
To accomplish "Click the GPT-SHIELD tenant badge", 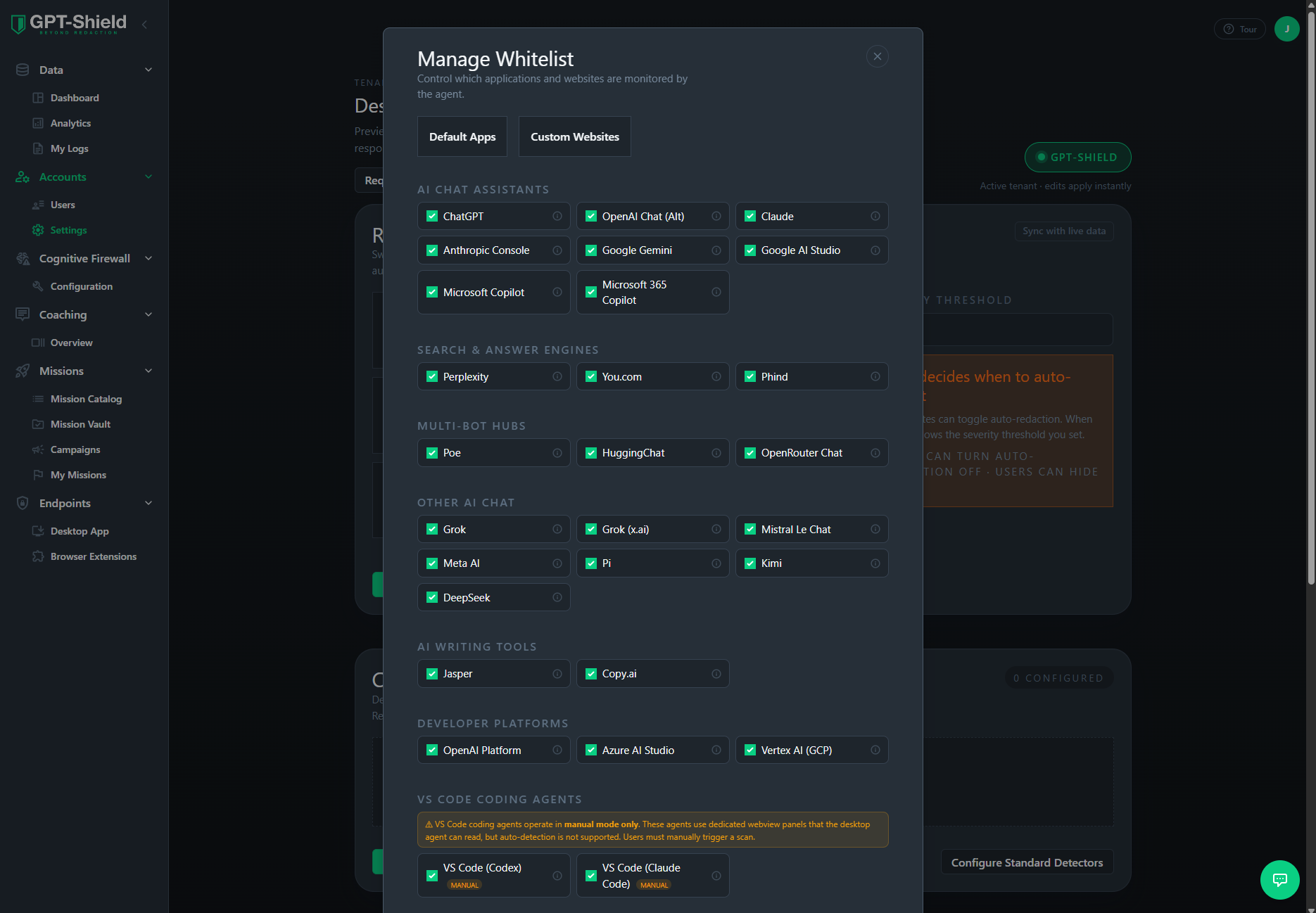I will (1078, 157).
